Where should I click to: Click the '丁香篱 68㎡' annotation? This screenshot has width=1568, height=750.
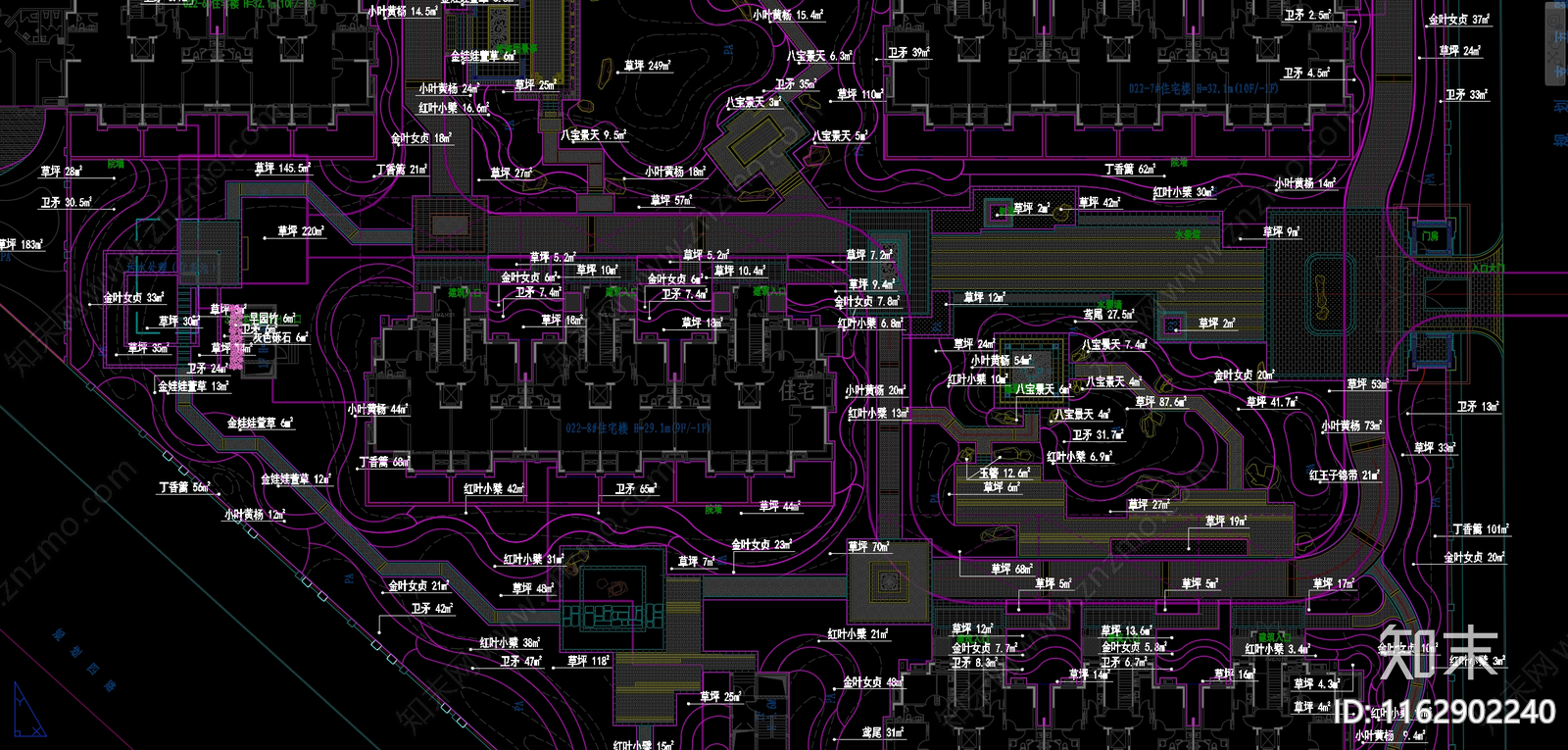pos(384,462)
